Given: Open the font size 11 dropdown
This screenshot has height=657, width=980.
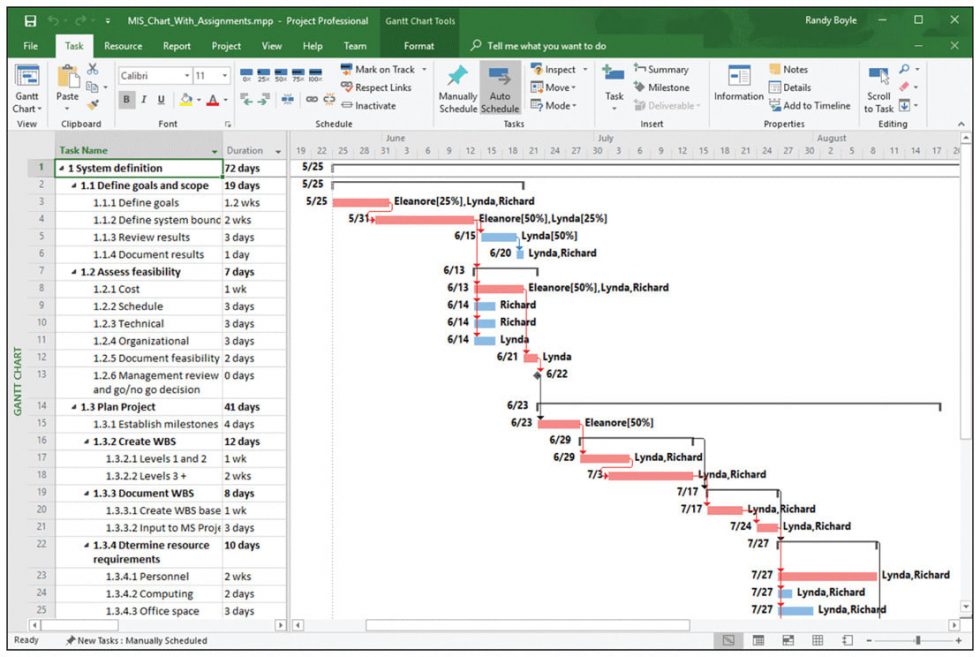Looking at the screenshot, I should point(224,76).
